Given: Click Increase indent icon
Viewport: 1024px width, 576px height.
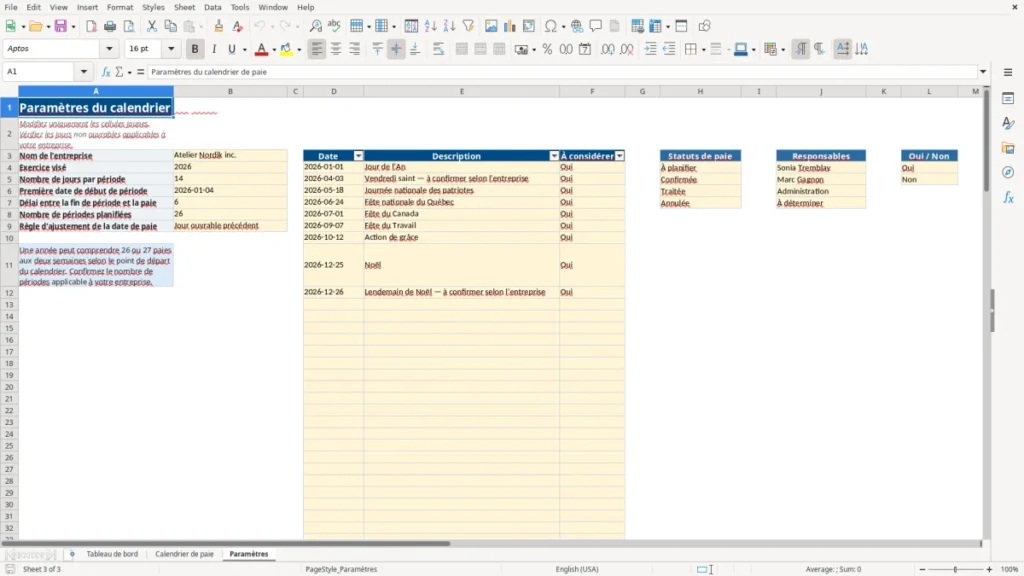Looking at the screenshot, I should (650, 49).
